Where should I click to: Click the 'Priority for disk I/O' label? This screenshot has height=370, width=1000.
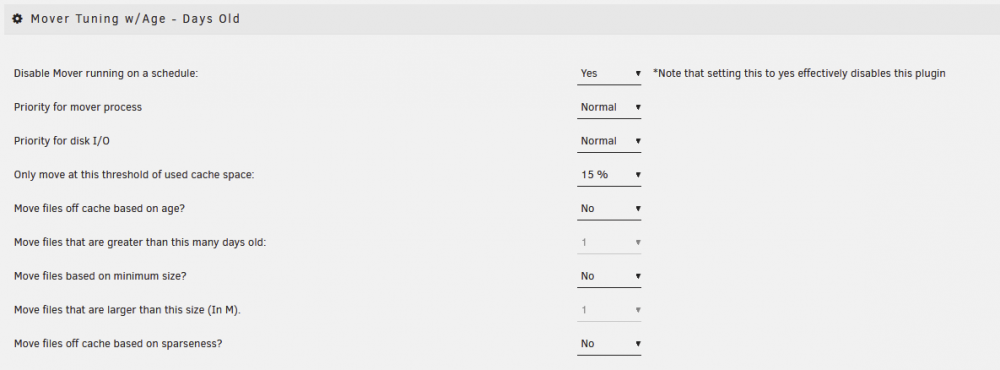click(62, 141)
